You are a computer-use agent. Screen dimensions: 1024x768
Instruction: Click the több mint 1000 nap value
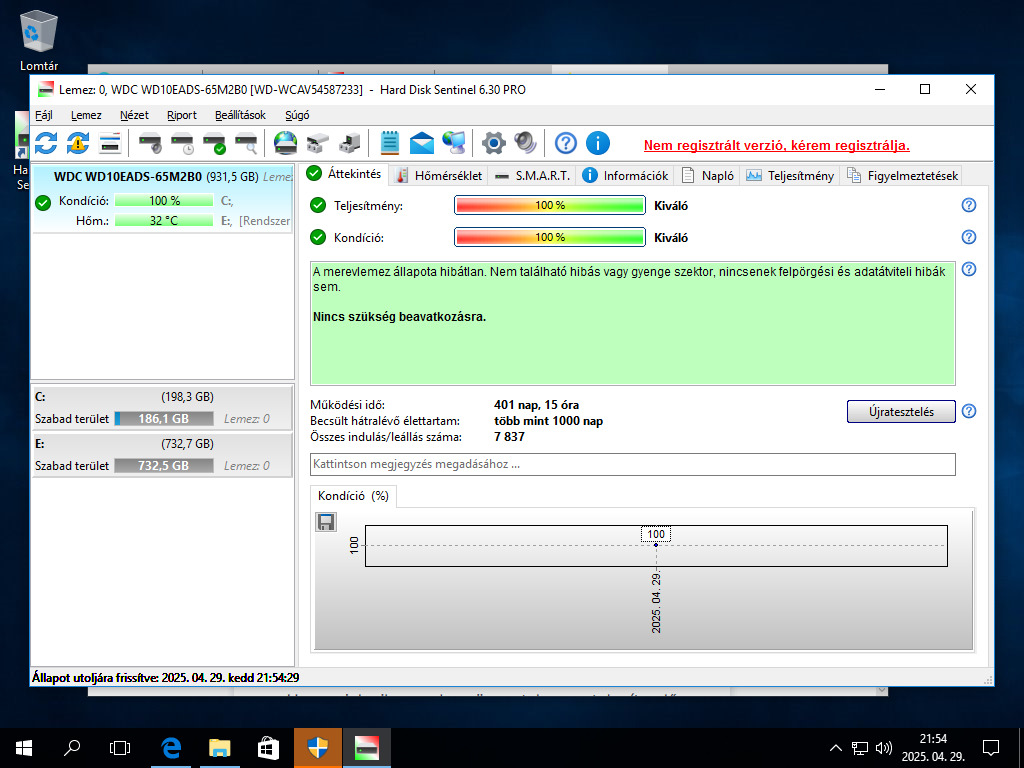pos(549,421)
